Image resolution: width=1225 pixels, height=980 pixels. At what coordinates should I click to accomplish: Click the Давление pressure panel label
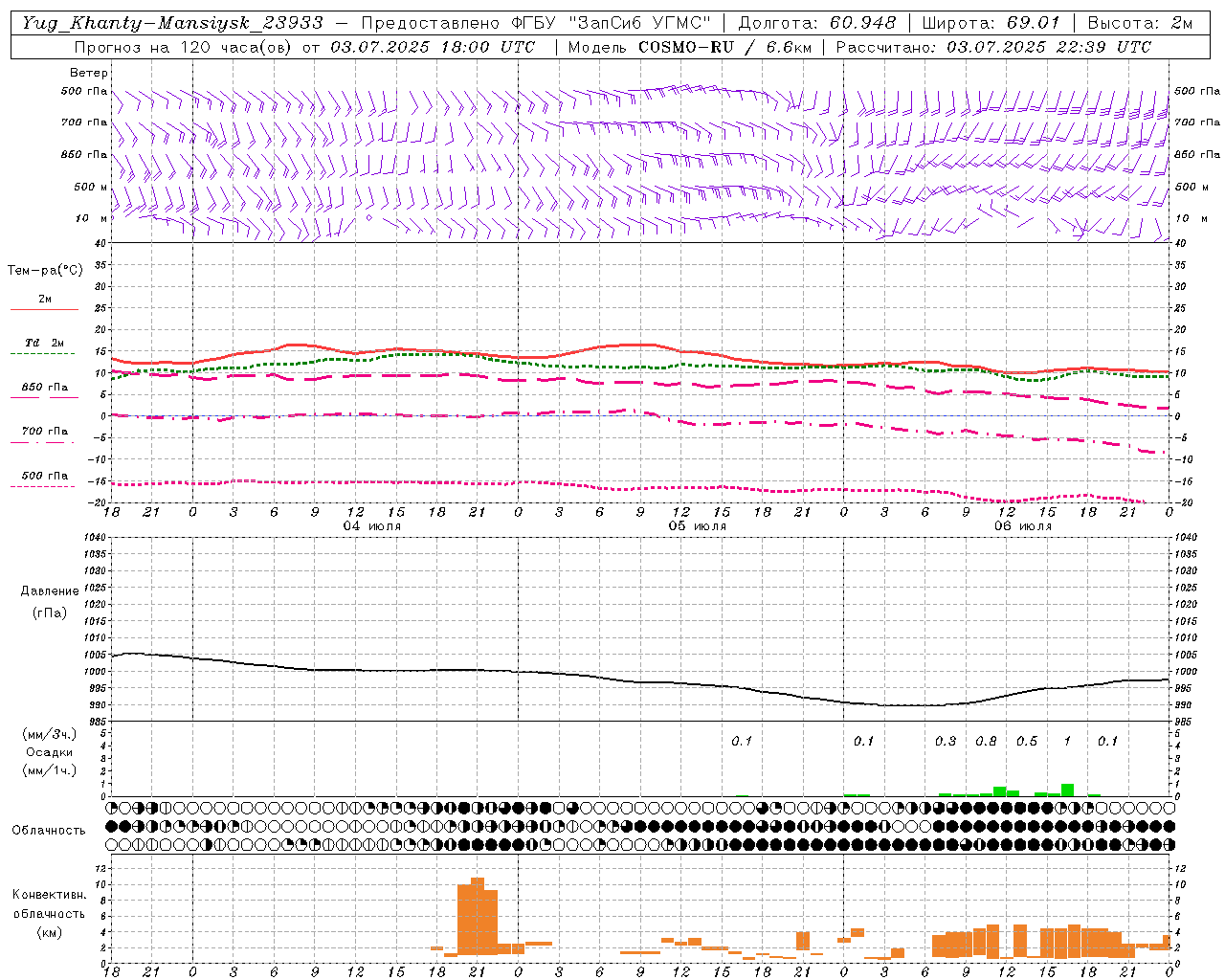click(50, 591)
